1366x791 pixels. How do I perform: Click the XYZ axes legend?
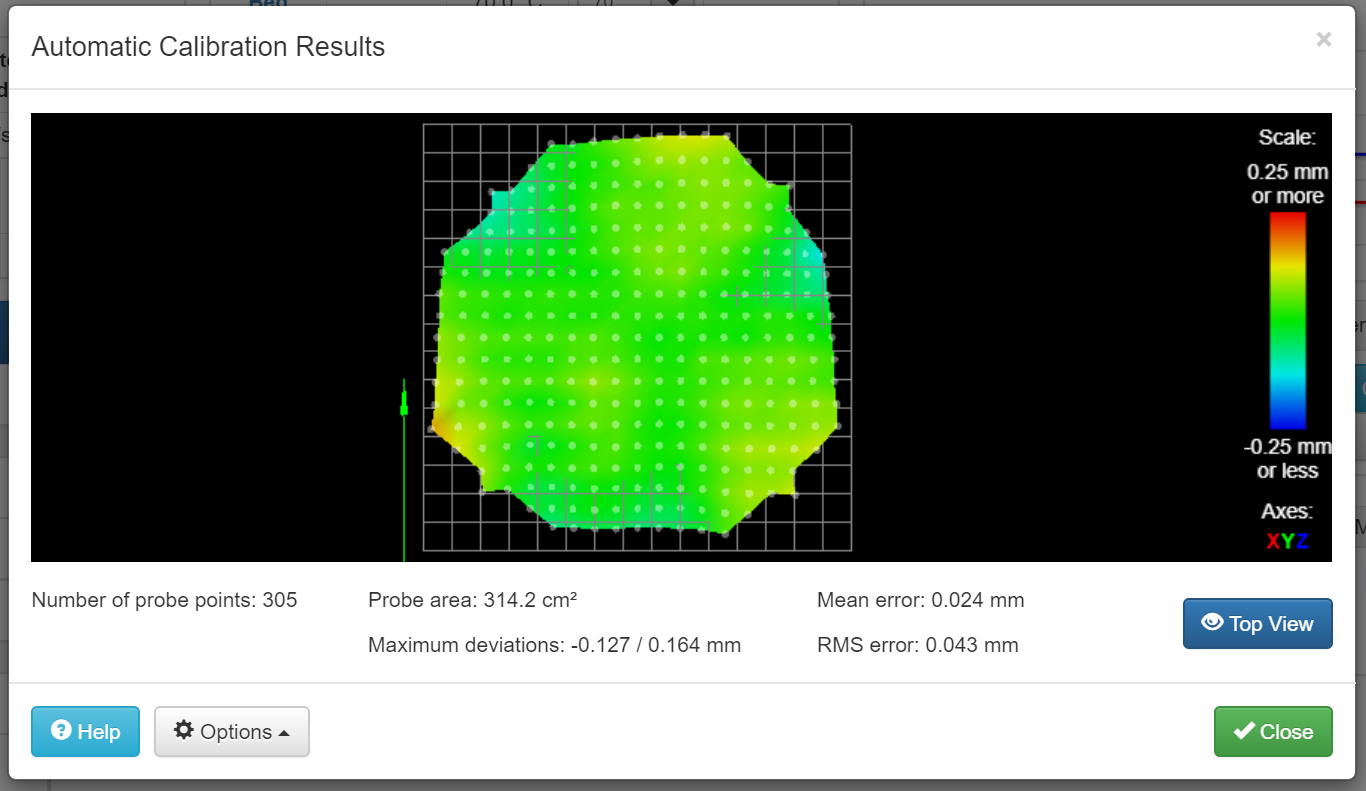click(1287, 541)
